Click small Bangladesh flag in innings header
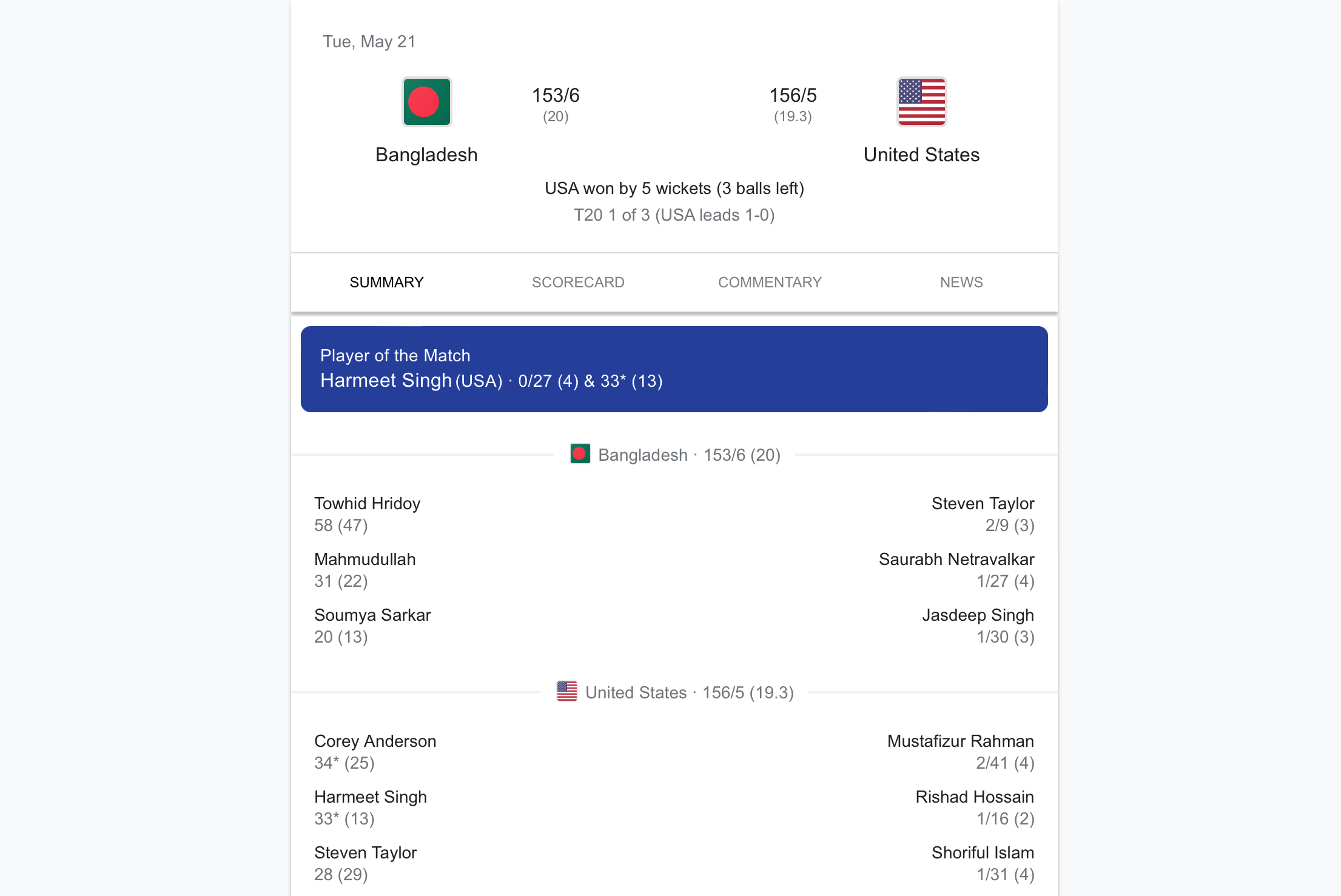Screen dimensions: 1341x896 [580, 454]
